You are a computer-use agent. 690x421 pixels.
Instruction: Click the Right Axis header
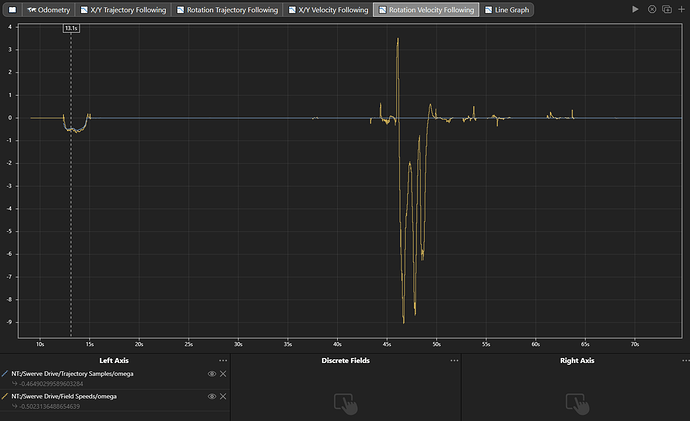pos(577,360)
